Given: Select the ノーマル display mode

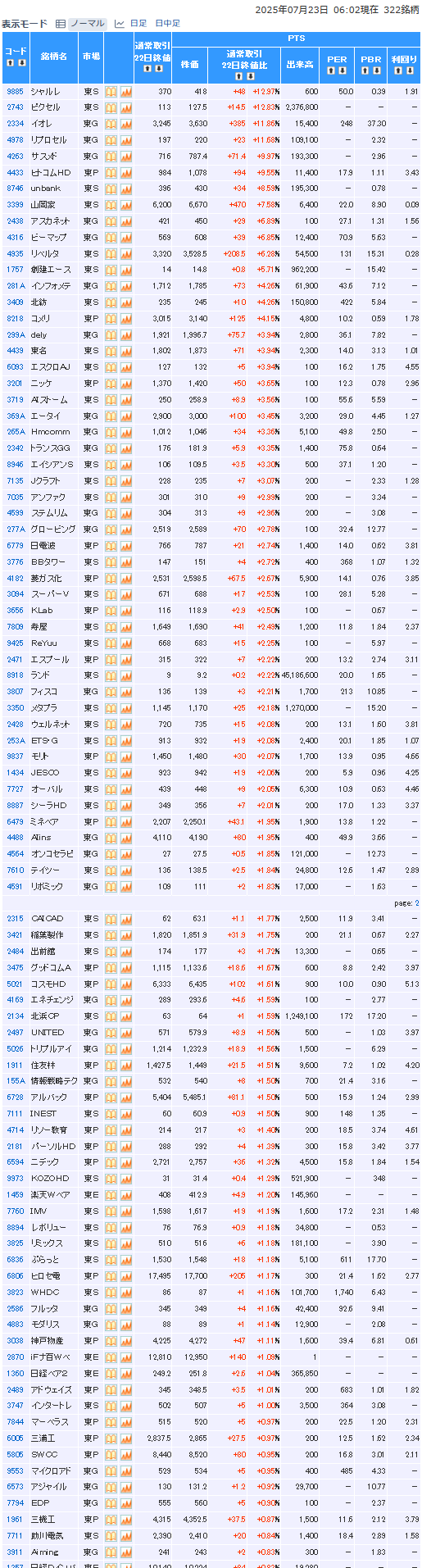Looking at the screenshot, I should 87,24.
